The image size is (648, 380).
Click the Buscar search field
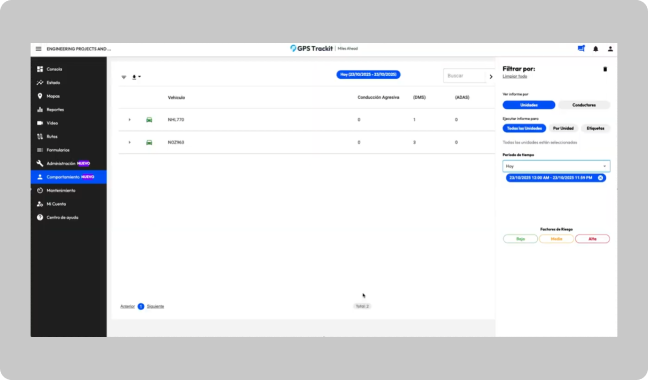(464, 76)
